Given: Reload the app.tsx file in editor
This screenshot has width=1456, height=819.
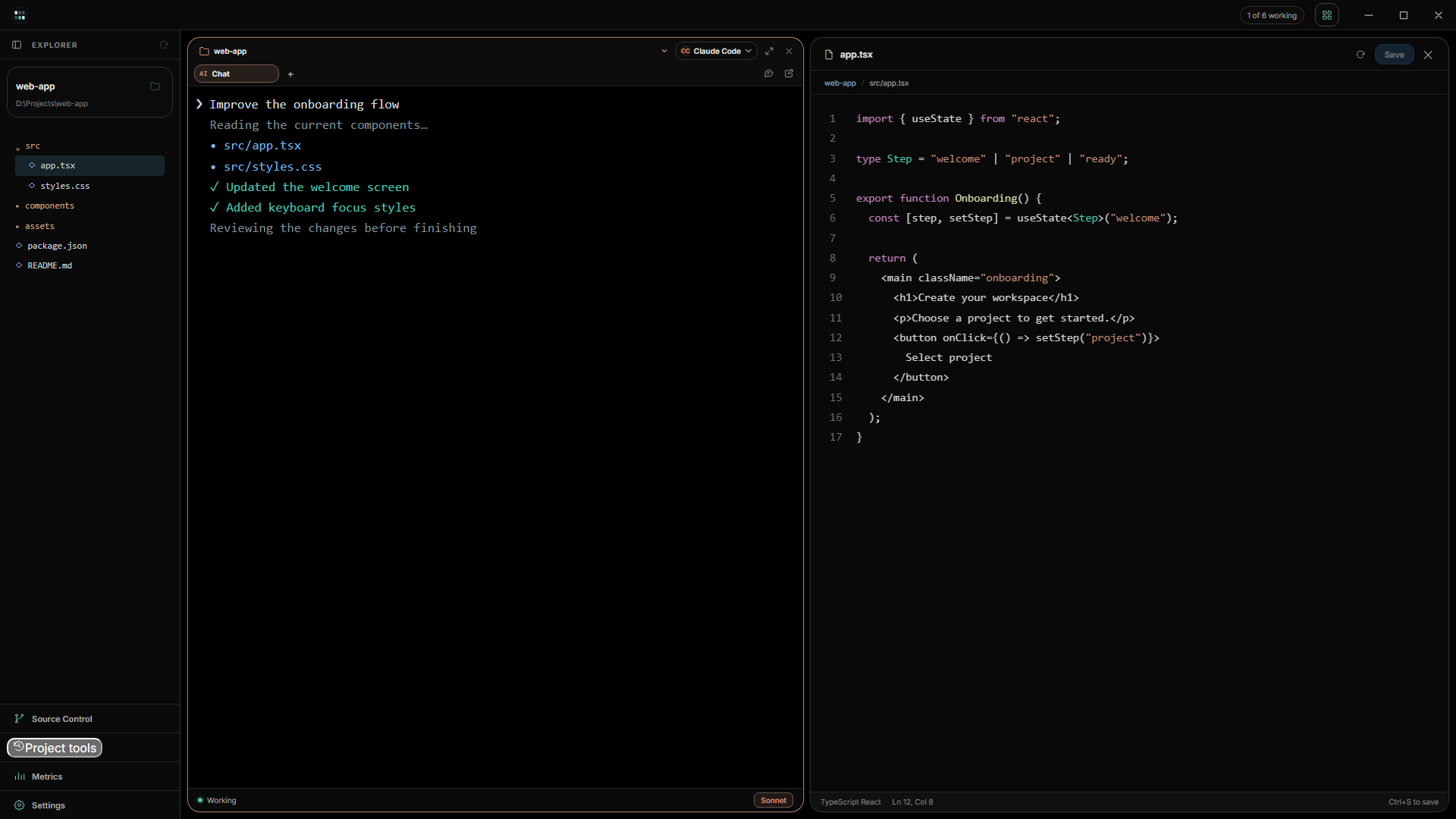Looking at the screenshot, I should [1360, 55].
